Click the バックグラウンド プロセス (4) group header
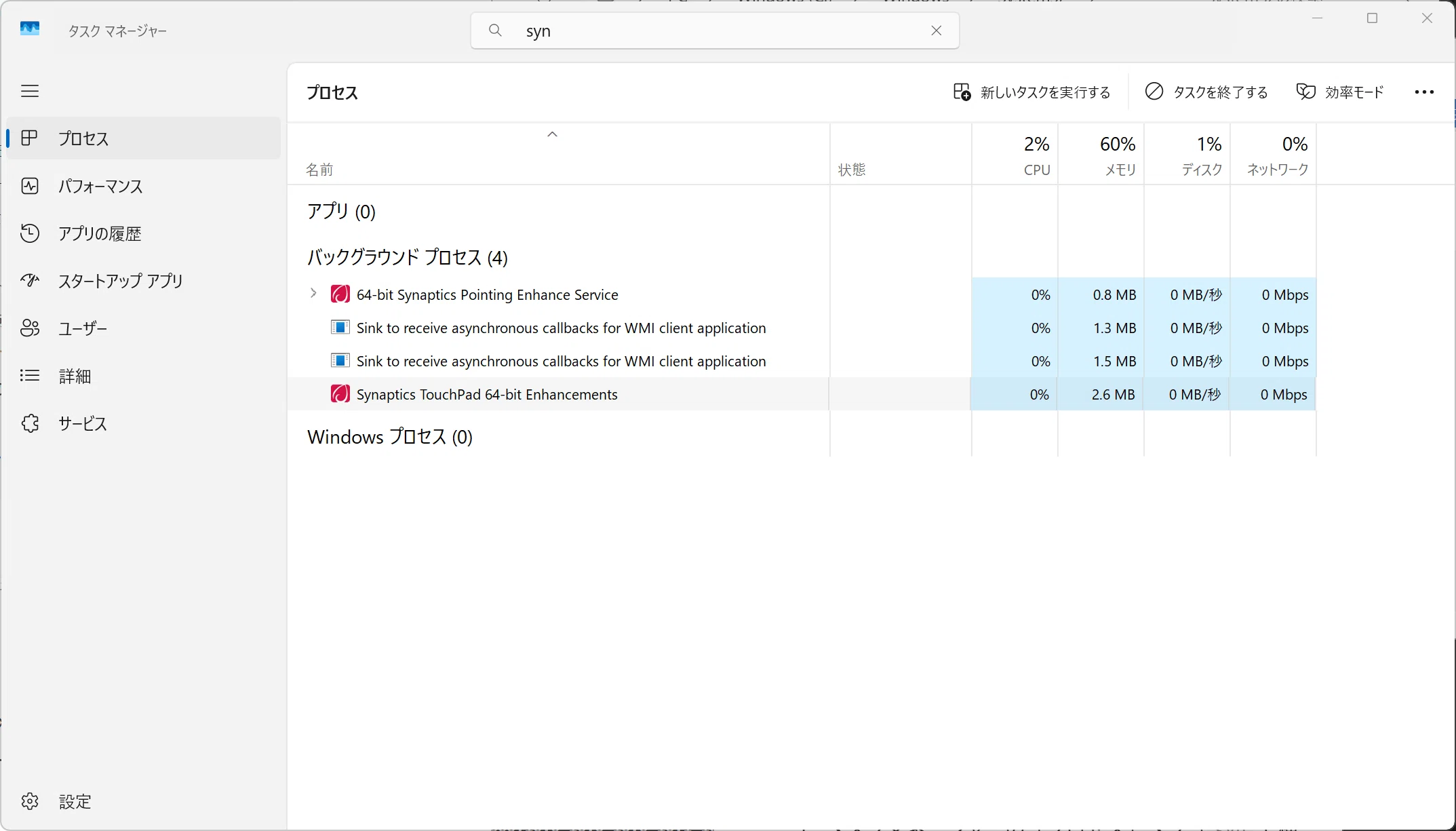1456x831 pixels. (408, 258)
